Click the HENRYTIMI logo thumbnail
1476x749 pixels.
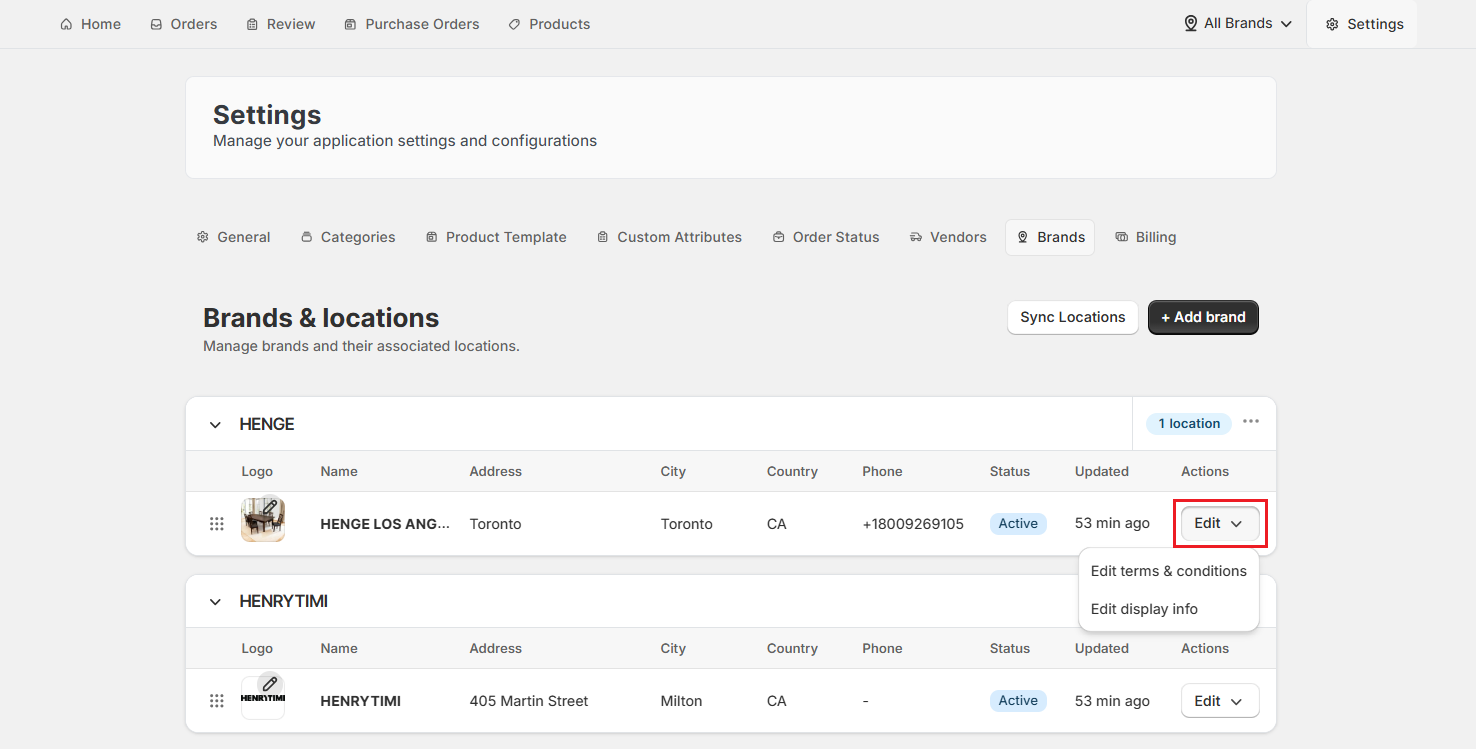[263, 698]
